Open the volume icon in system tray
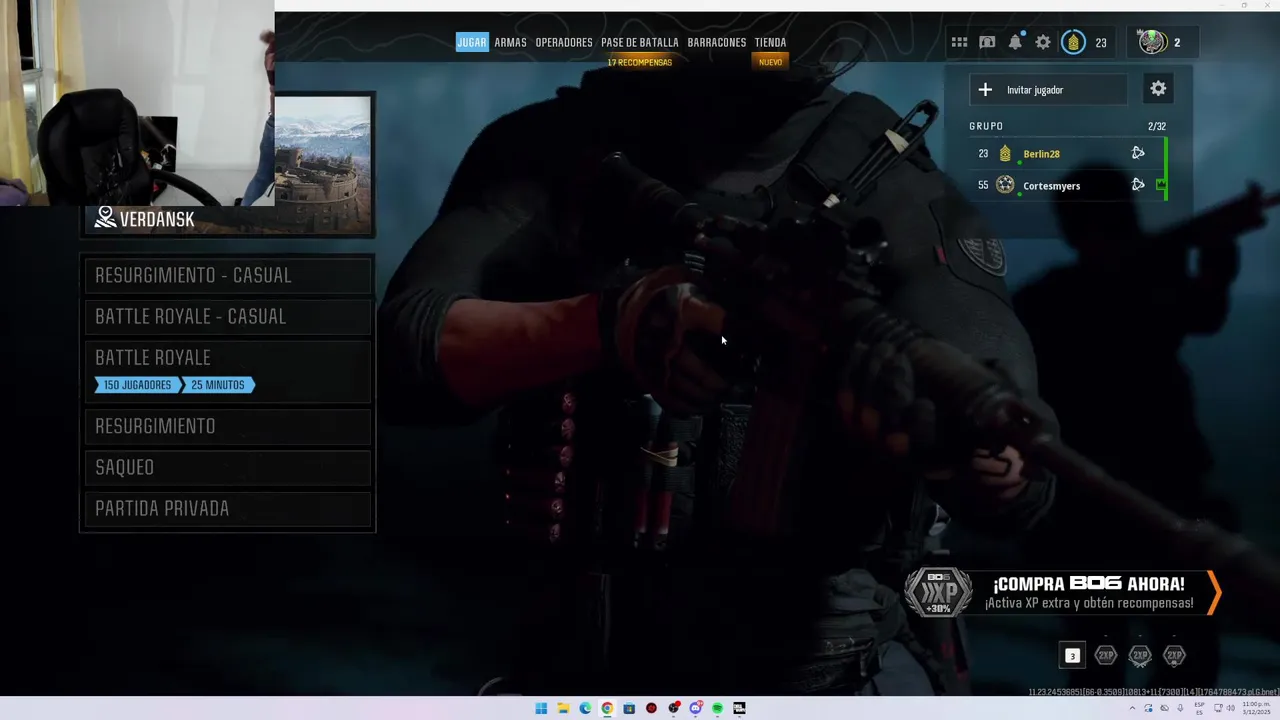The height and width of the screenshot is (720, 1280). (1232, 708)
